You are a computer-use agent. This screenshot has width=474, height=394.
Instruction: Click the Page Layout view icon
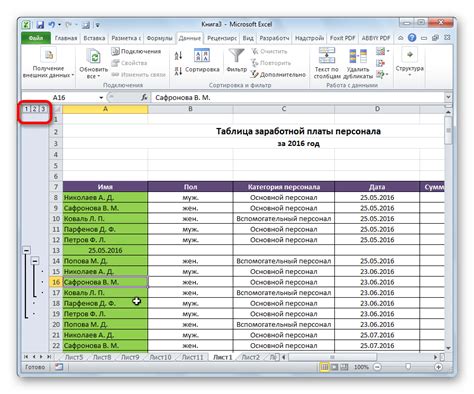pyautogui.click(x=334, y=367)
